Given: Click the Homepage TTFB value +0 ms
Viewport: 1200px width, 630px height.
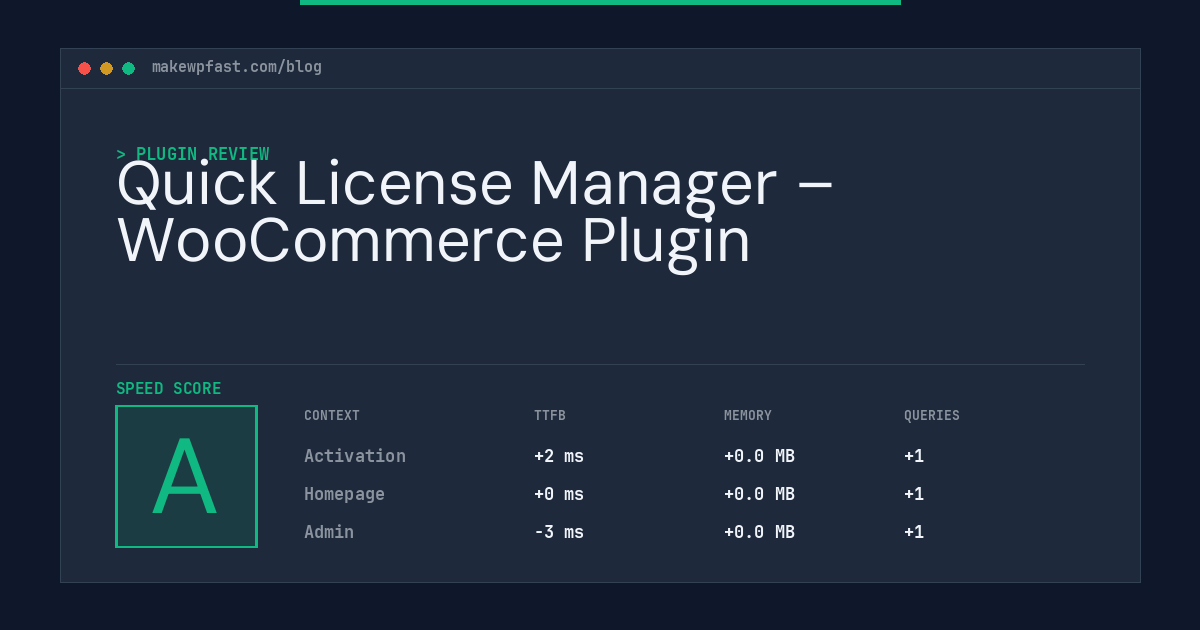Looking at the screenshot, I should point(559,494).
